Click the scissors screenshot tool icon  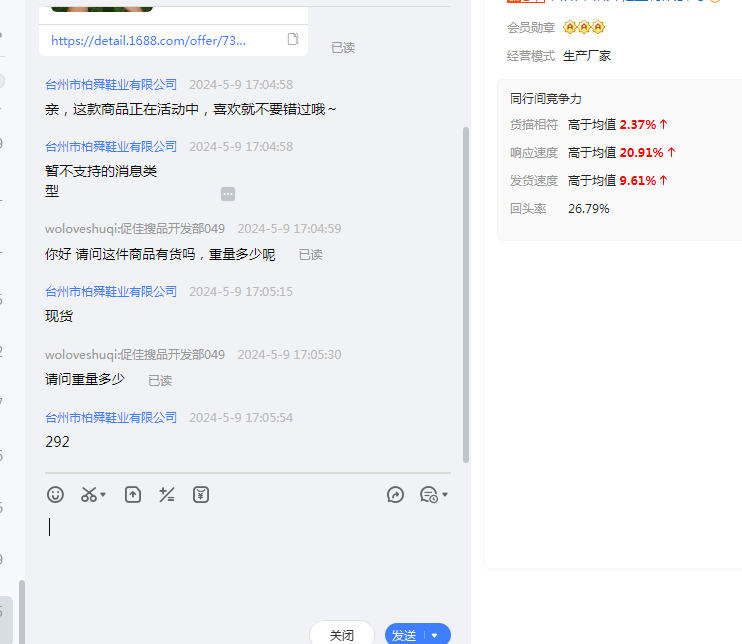(x=89, y=494)
